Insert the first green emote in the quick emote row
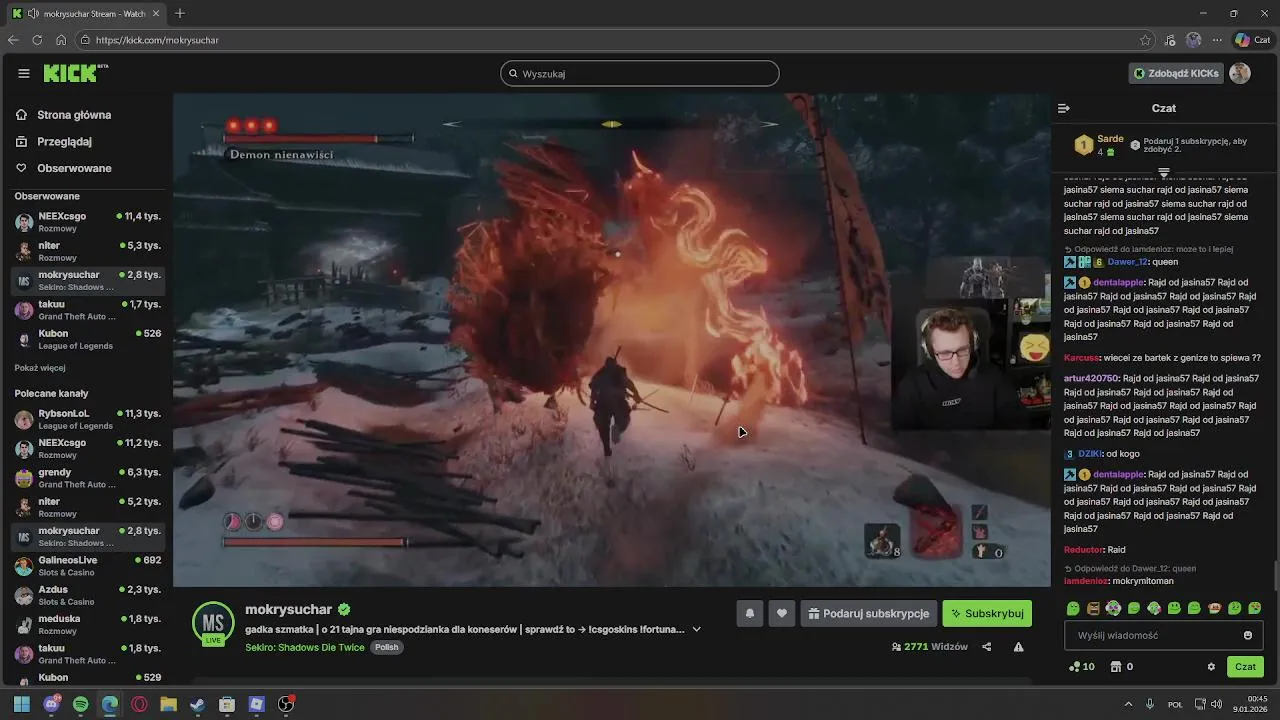The width and height of the screenshot is (1280, 720). pyautogui.click(x=1073, y=608)
